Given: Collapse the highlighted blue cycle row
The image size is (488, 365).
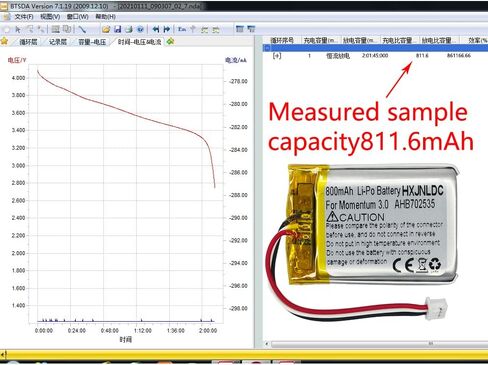Looking at the screenshot, I should pyautogui.click(x=267, y=48).
